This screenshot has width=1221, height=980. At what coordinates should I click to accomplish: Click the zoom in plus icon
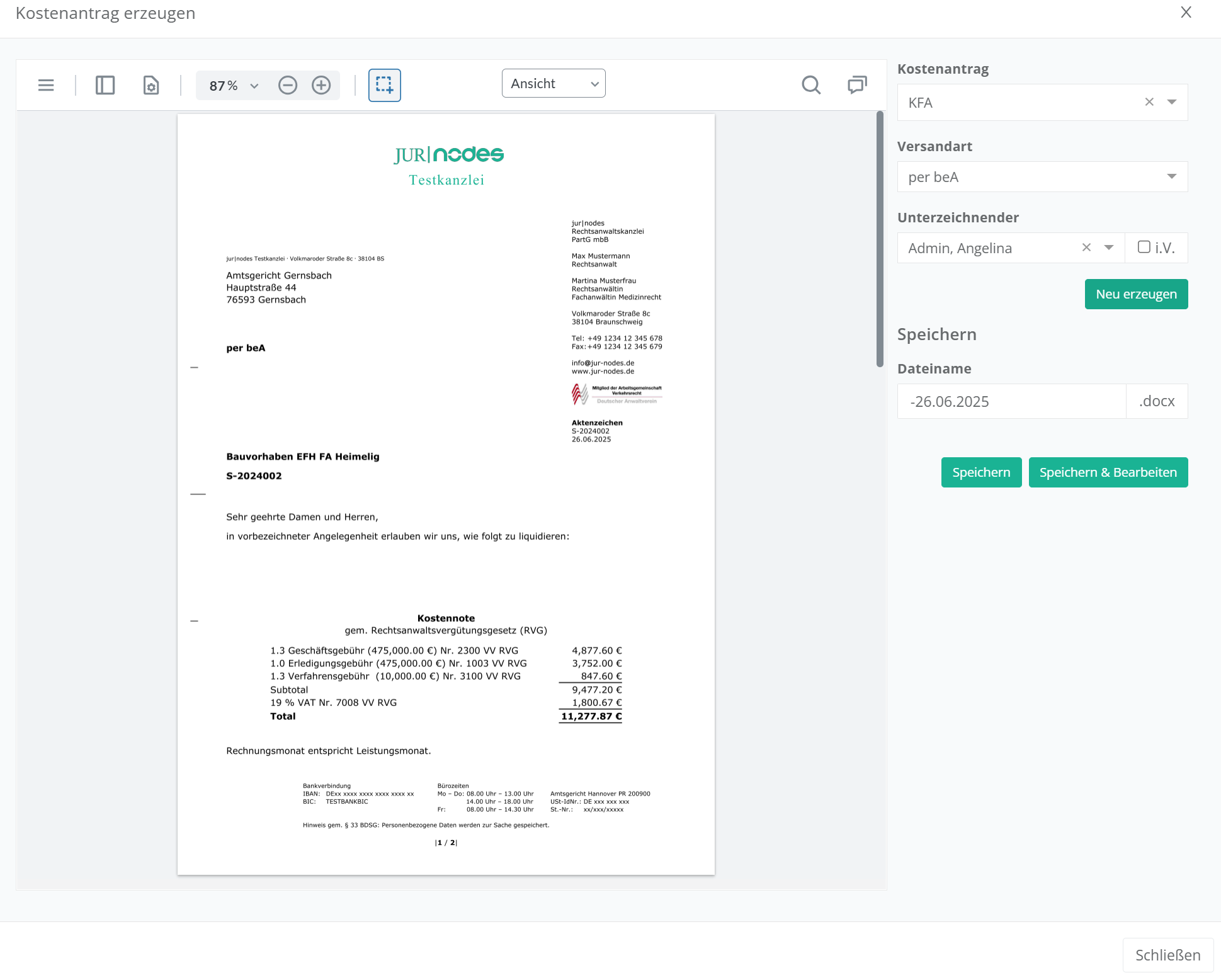click(x=321, y=85)
